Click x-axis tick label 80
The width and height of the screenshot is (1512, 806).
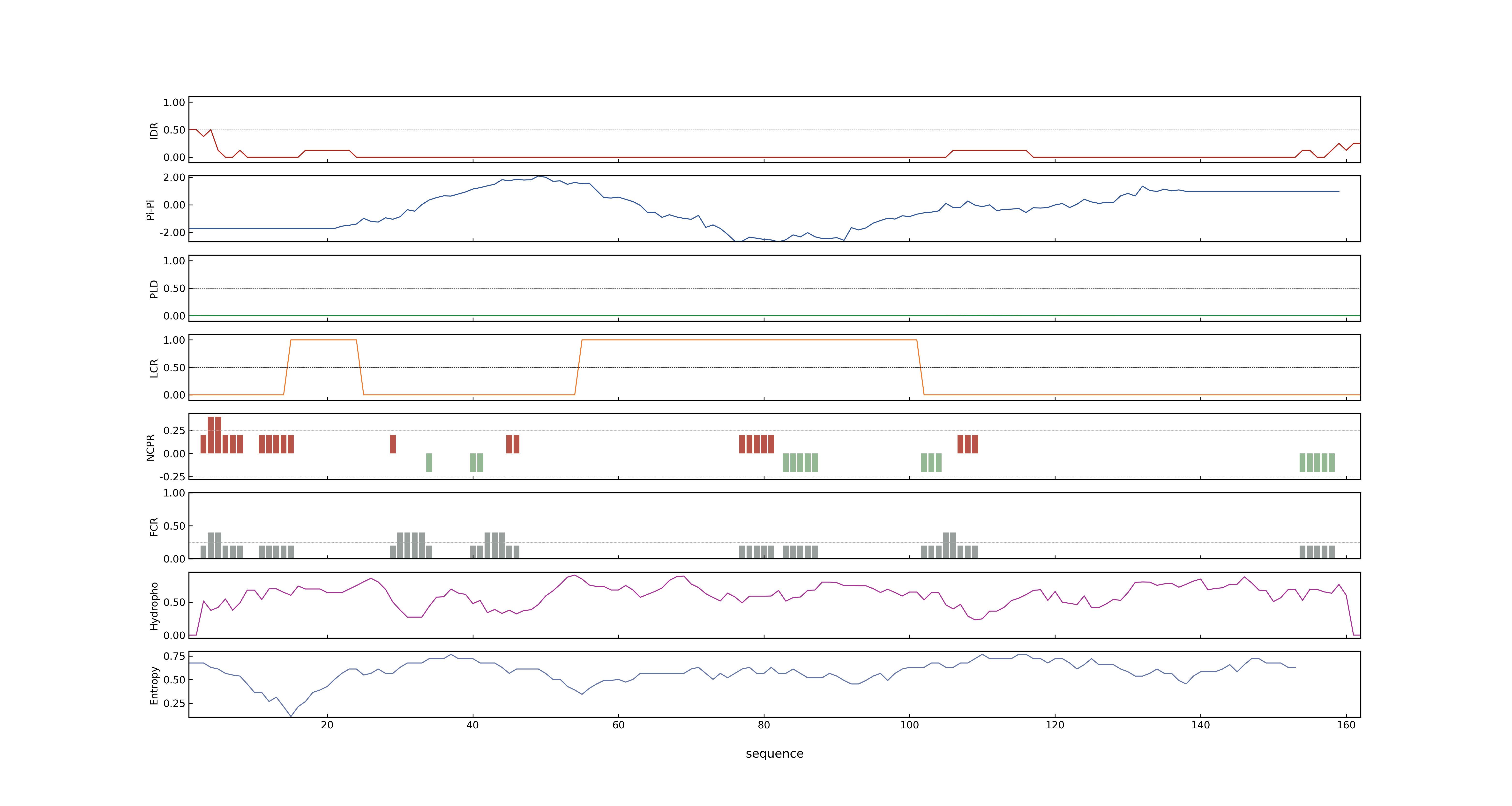pos(764,725)
